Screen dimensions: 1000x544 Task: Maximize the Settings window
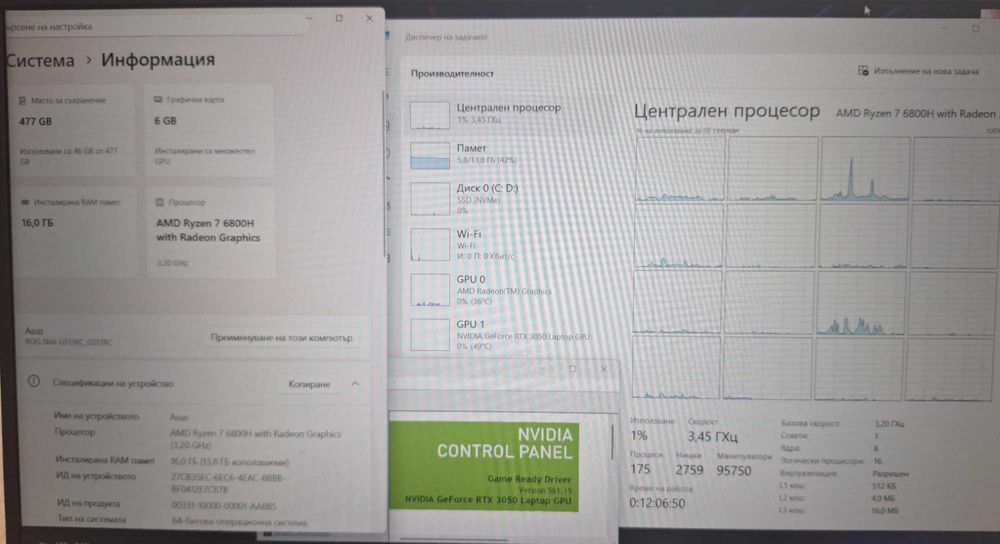[339, 18]
